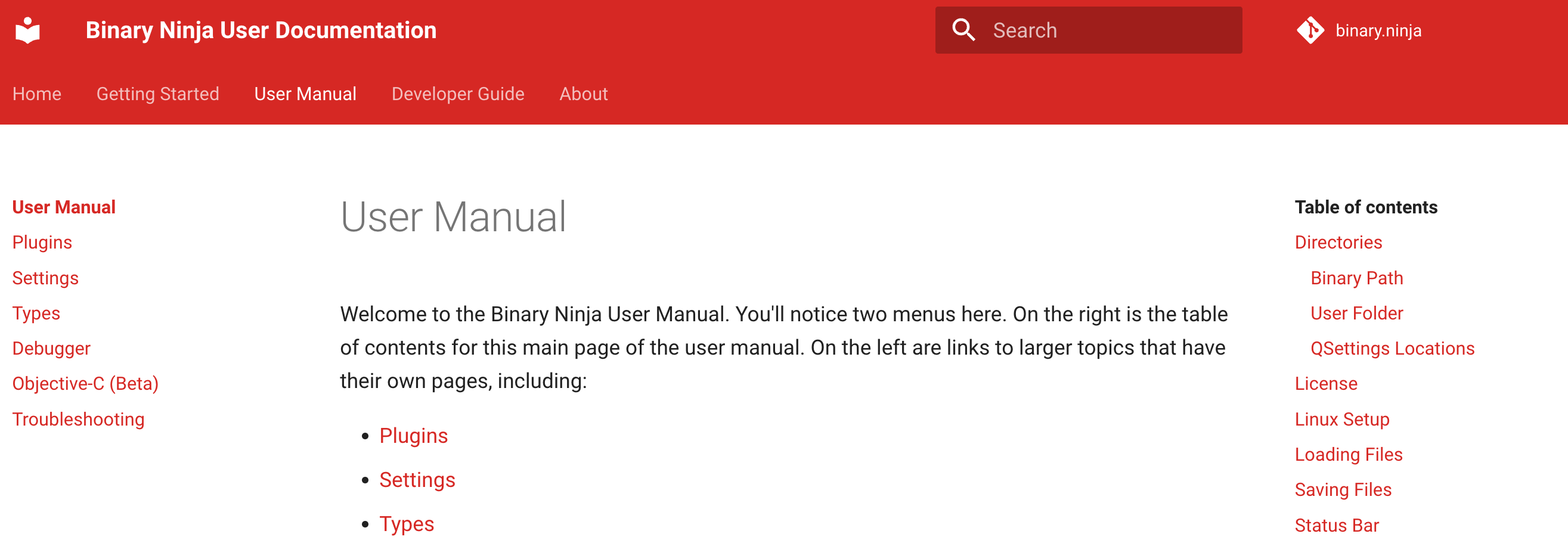
Task: Jump to the User Folder section
Action: click(x=1356, y=313)
